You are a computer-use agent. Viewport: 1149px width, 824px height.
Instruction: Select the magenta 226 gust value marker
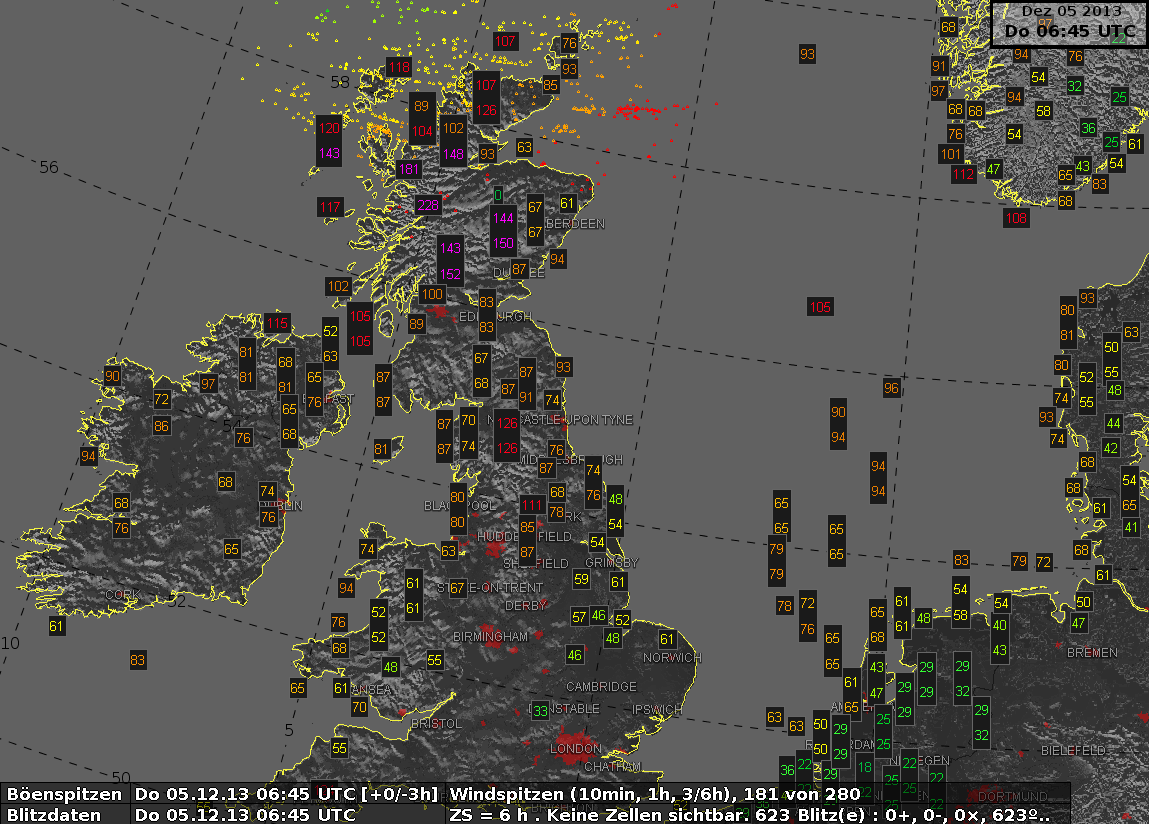tap(428, 205)
